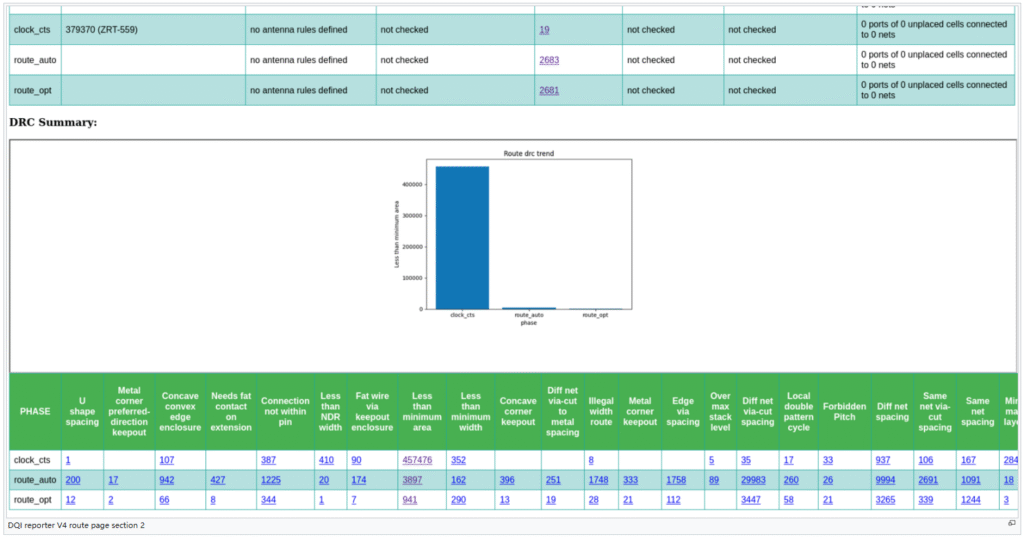This screenshot has height=537, width=1024.
Task: Open clock_cts Concave convex edge enclosure 107
Action: point(166,460)
